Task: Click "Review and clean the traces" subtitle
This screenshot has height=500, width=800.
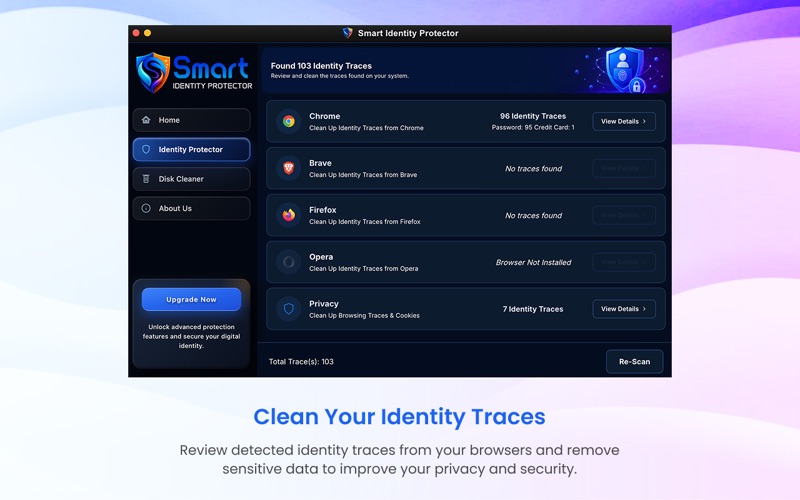Action: [339, 76]
